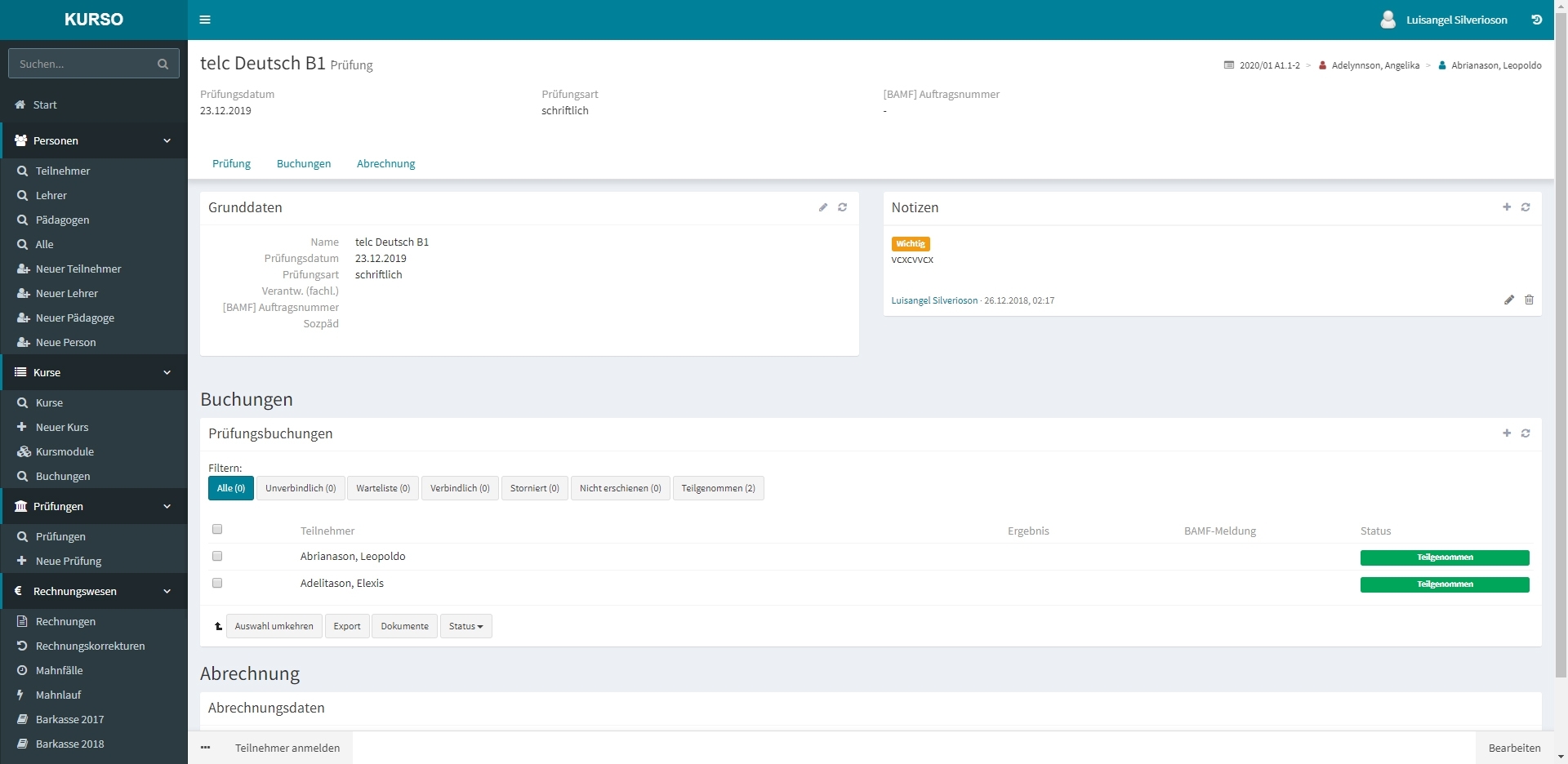Viewport: 1568px width, 764px height.
Task: Click the Rechnungen document icon
Action: 22,621
